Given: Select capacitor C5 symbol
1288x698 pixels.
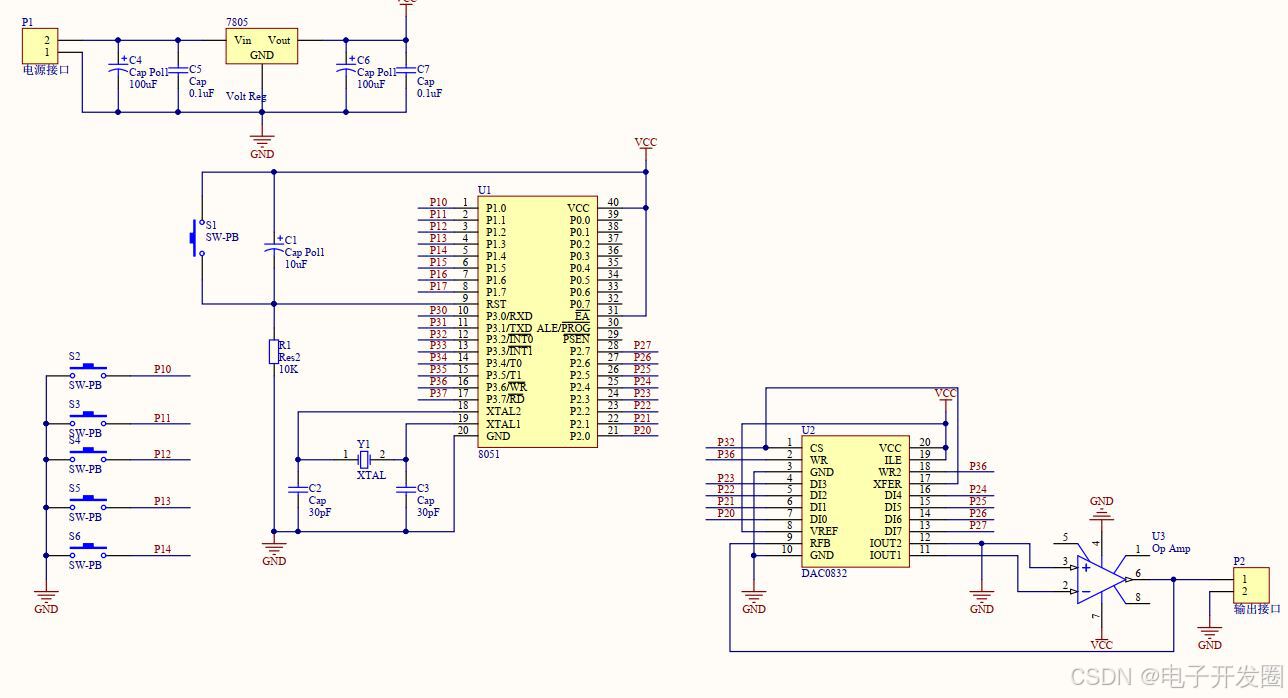Looking at the screenshot, I should coord(178,70).
